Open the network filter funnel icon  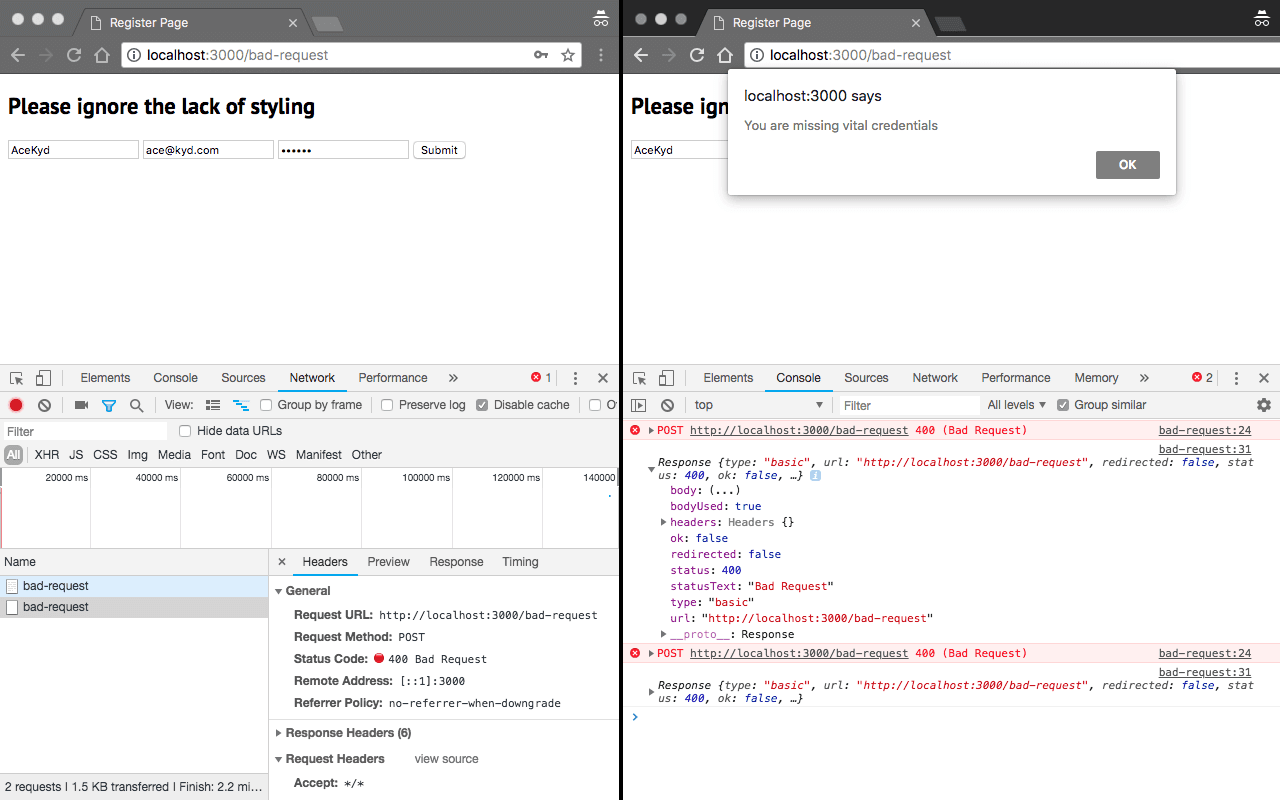tap(109, 405)
